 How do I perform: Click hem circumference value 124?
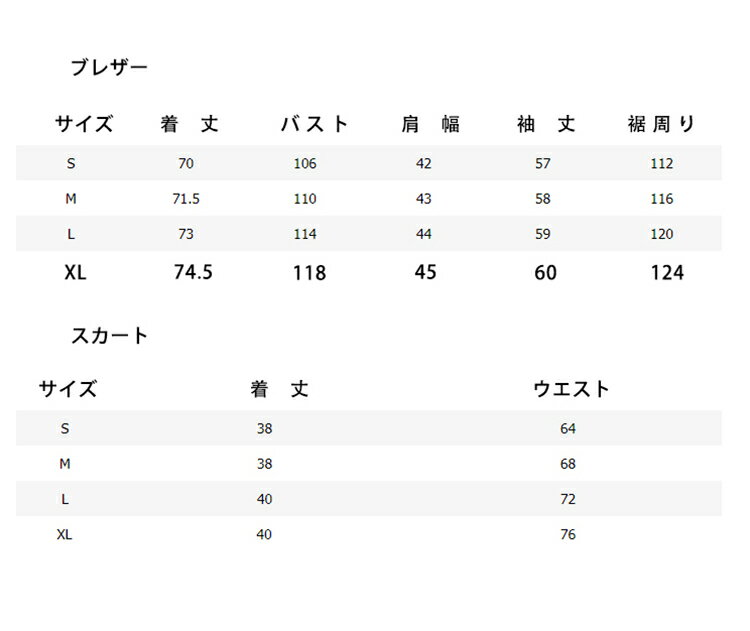(667, 272)
